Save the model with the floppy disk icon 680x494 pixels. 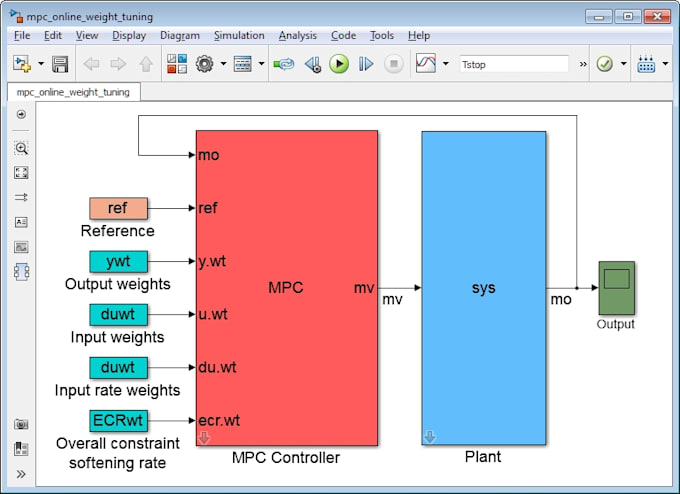pos(60,64)
